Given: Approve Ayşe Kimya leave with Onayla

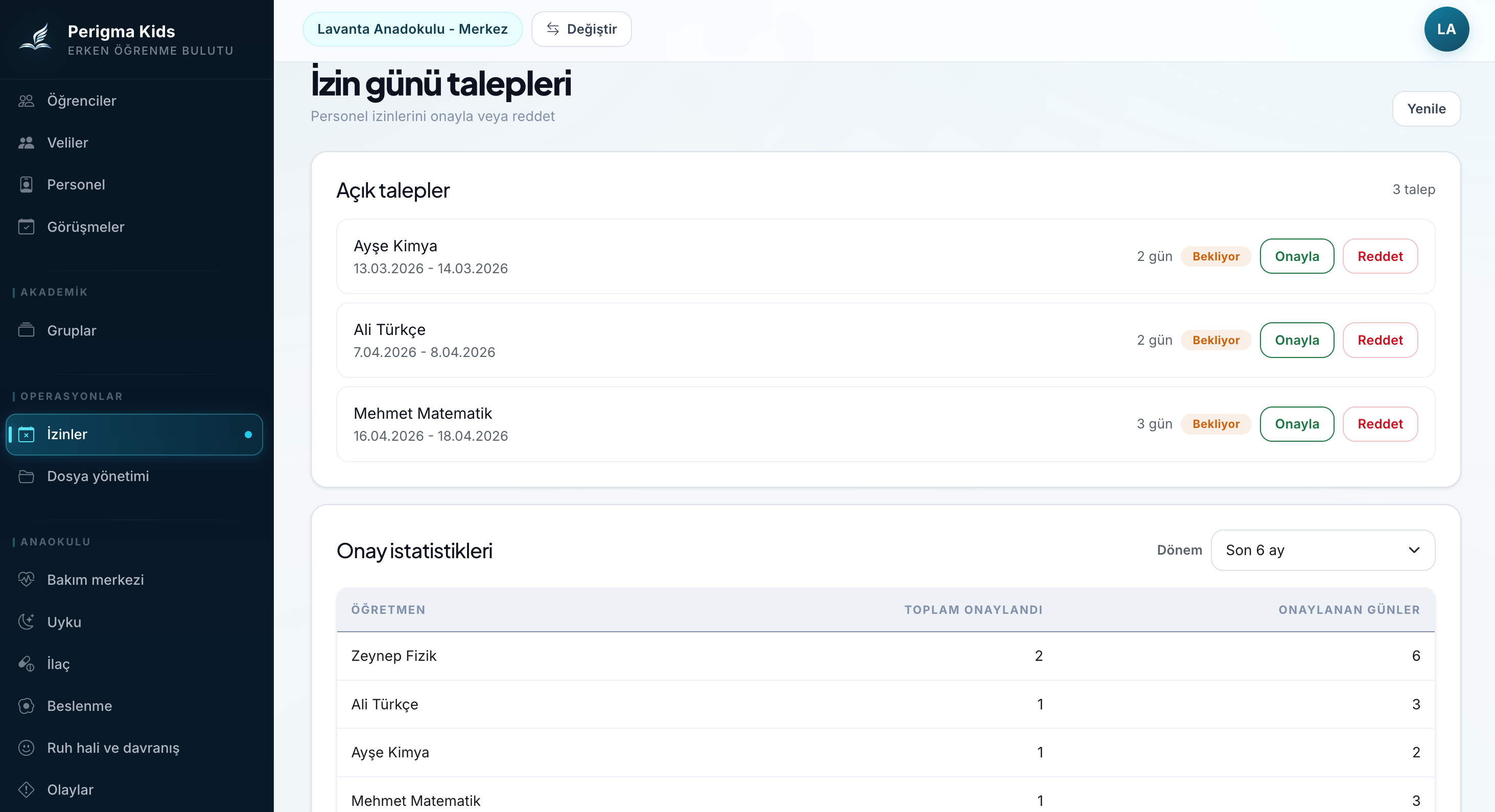Looking at the screenshot, I should (x=1297, y=256).
